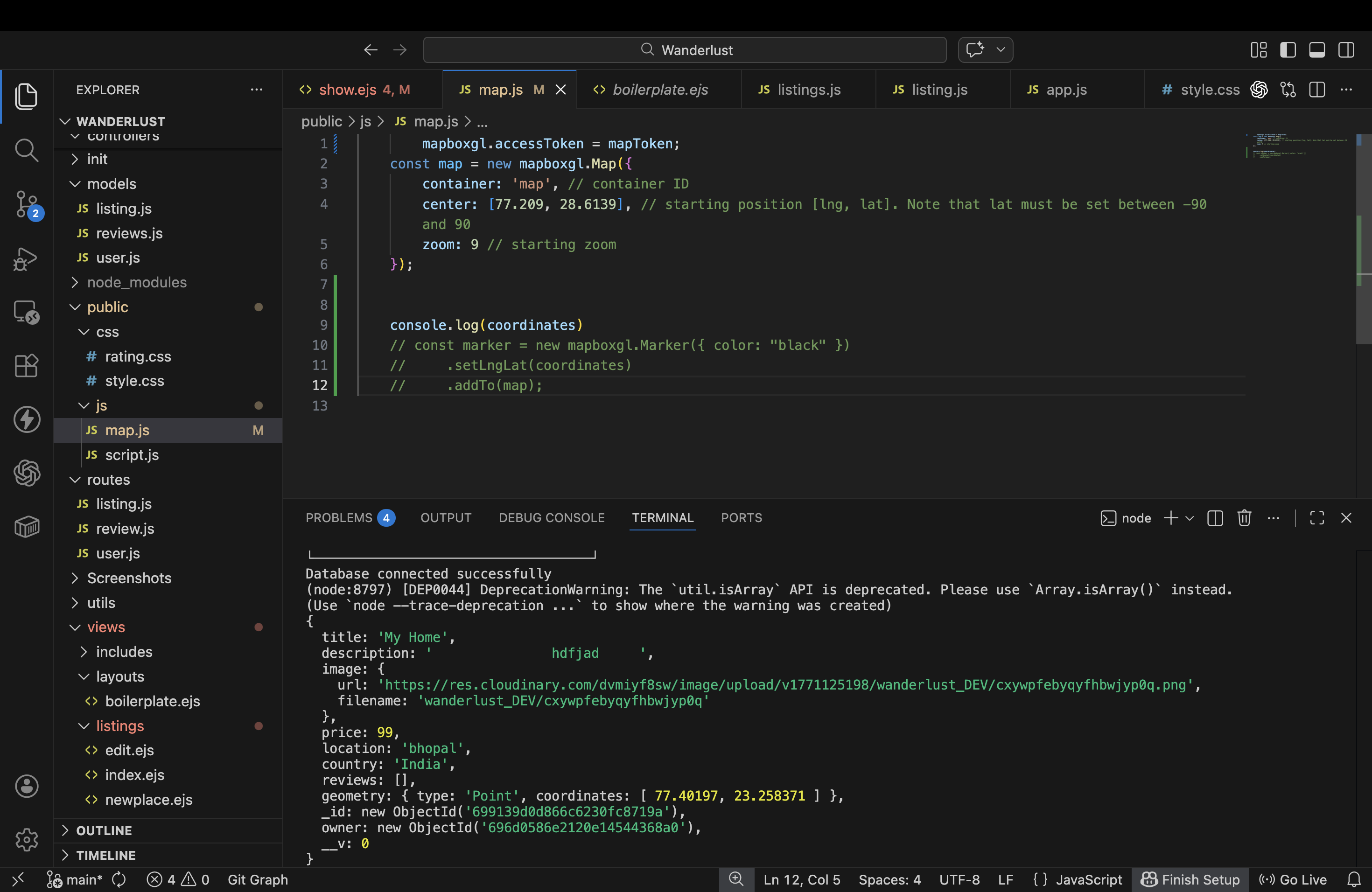Open the Search view in activity bar

tap(26, 150)
